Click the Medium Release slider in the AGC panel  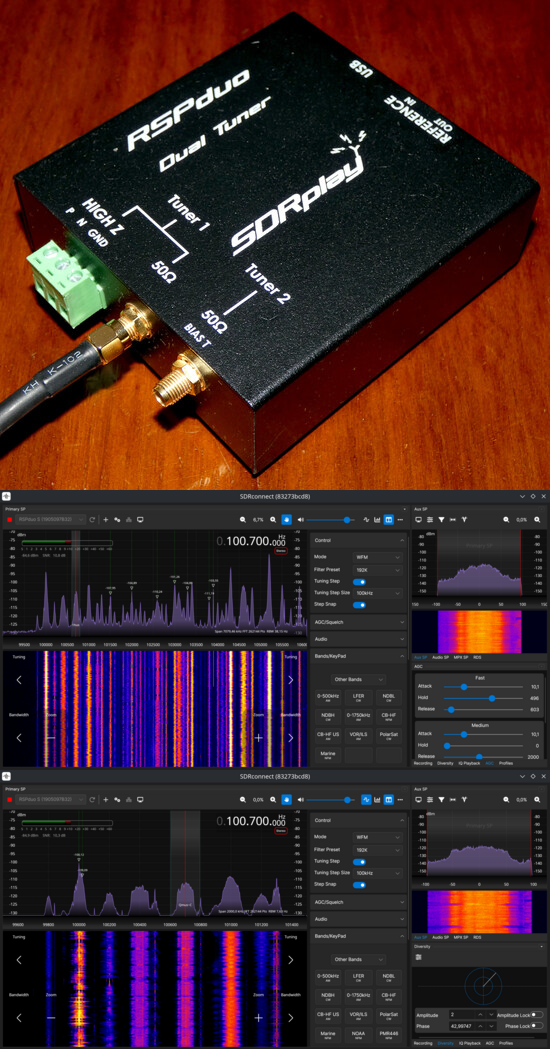tap(483, 757)
